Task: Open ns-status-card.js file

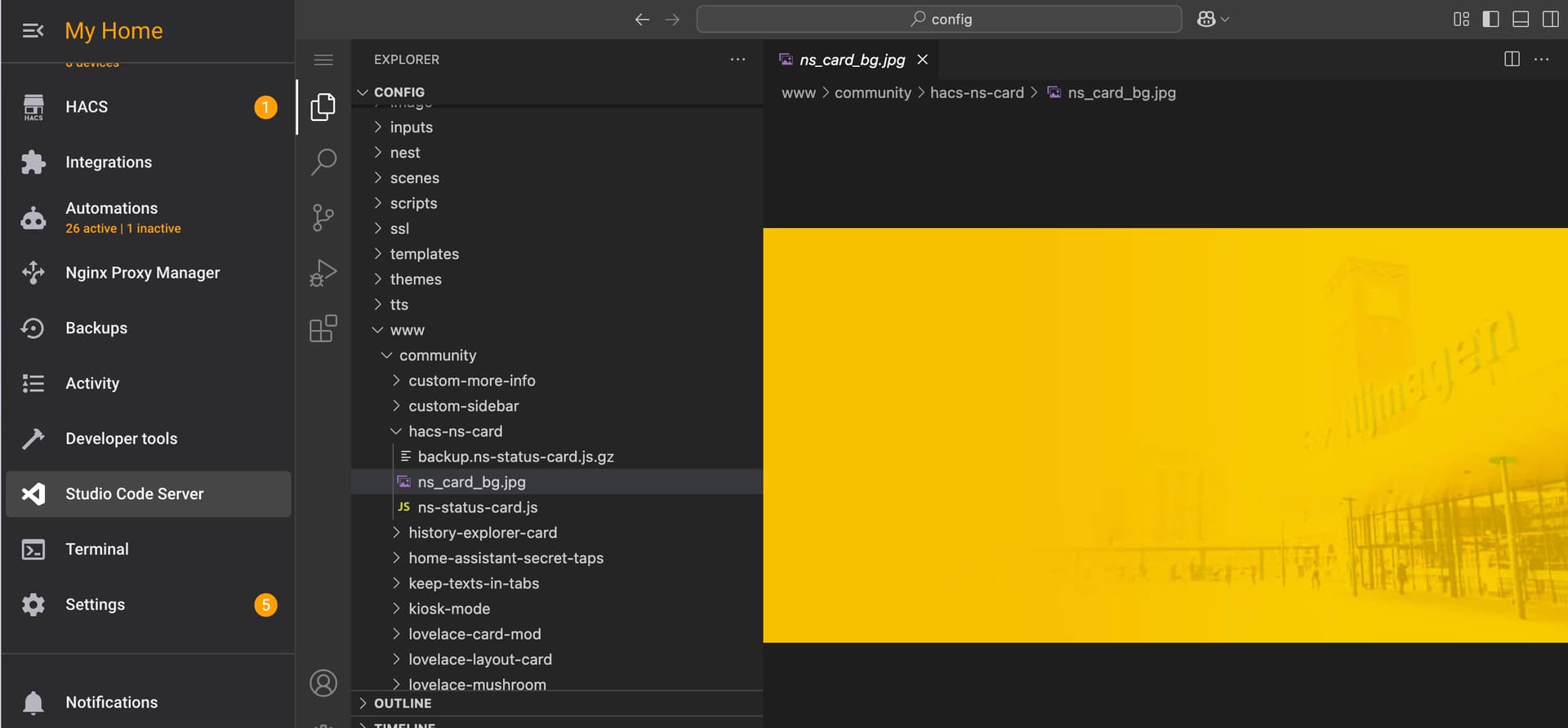Action: [477, 507]
